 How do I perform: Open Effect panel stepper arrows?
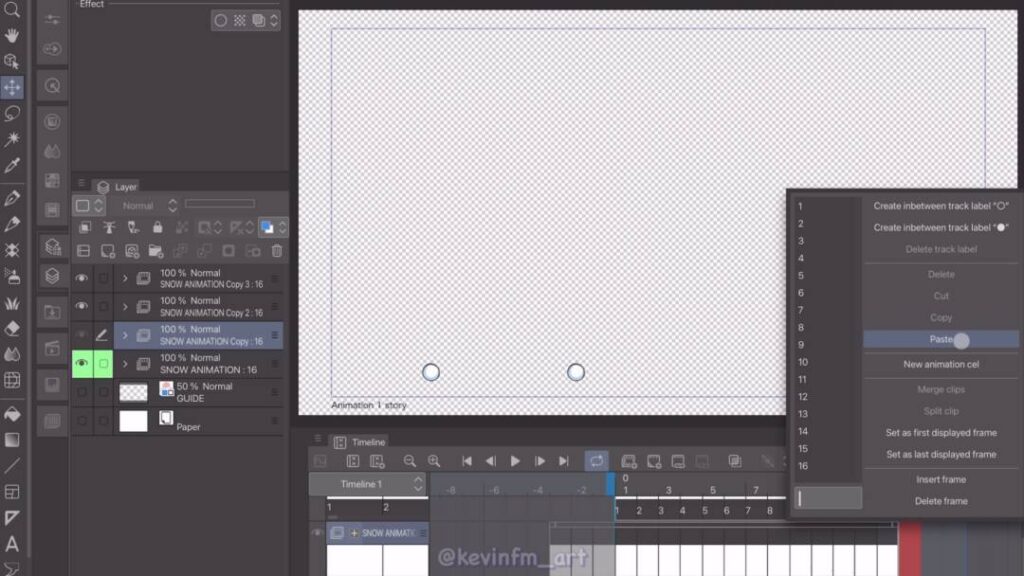[274, 20]
